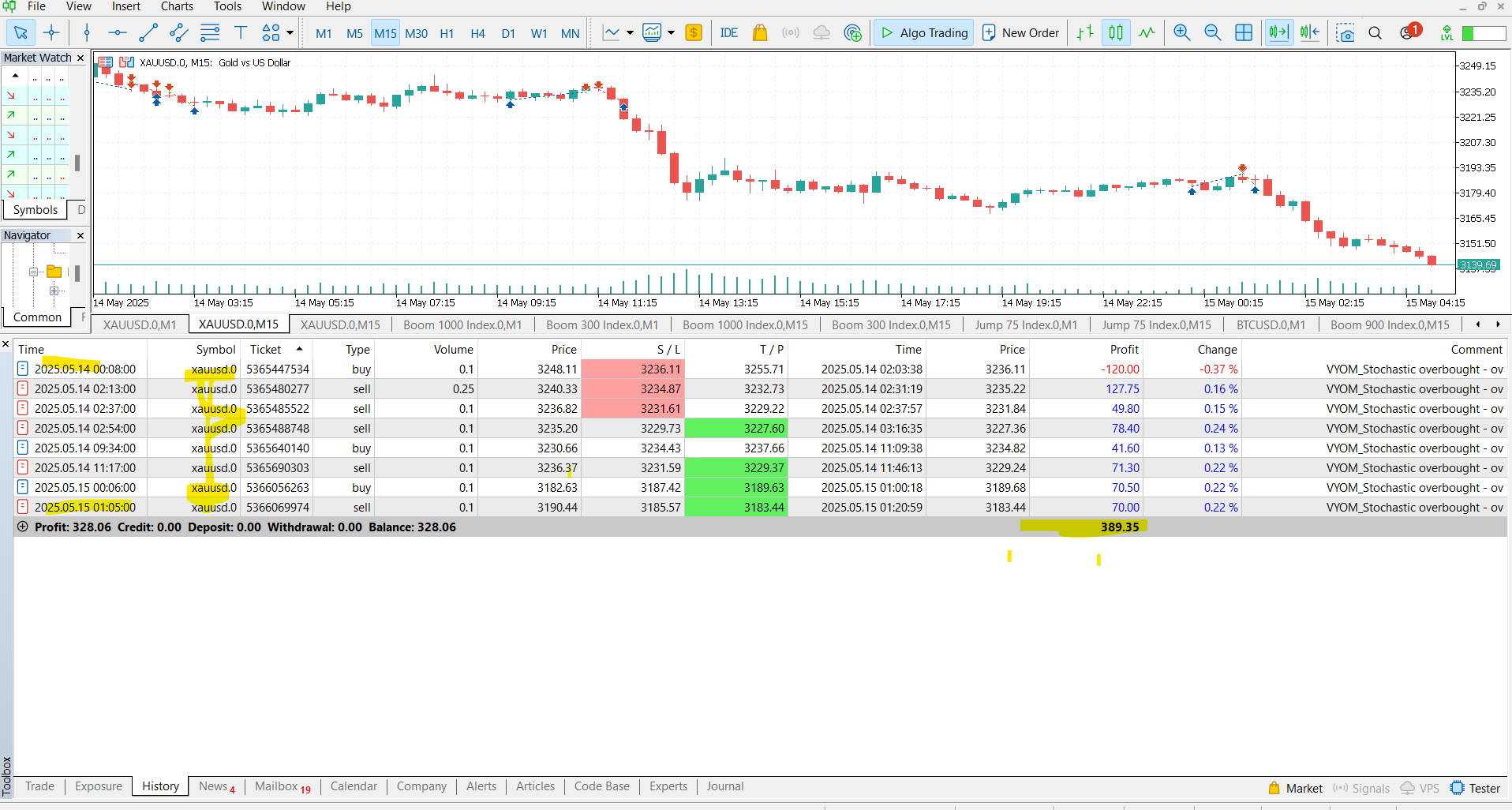Zoom in on the chart
The width and height of the screenshot is (1512, 810).
point(1182,33)
